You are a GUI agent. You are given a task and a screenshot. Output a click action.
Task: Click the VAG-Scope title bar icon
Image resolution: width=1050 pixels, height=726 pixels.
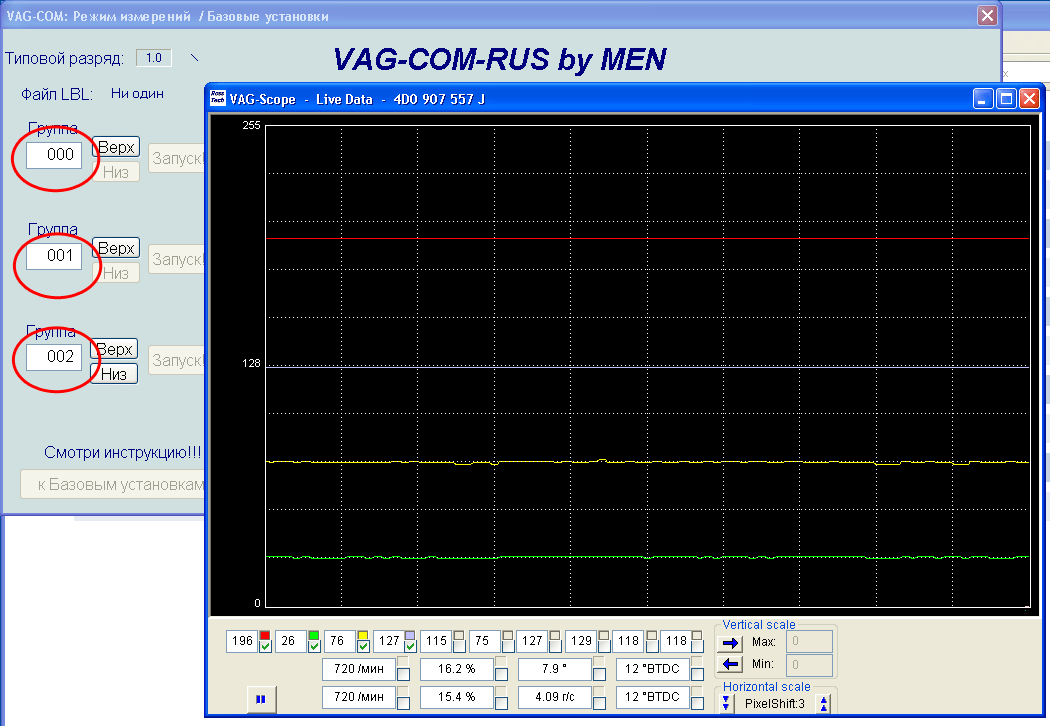click(217, 98)
